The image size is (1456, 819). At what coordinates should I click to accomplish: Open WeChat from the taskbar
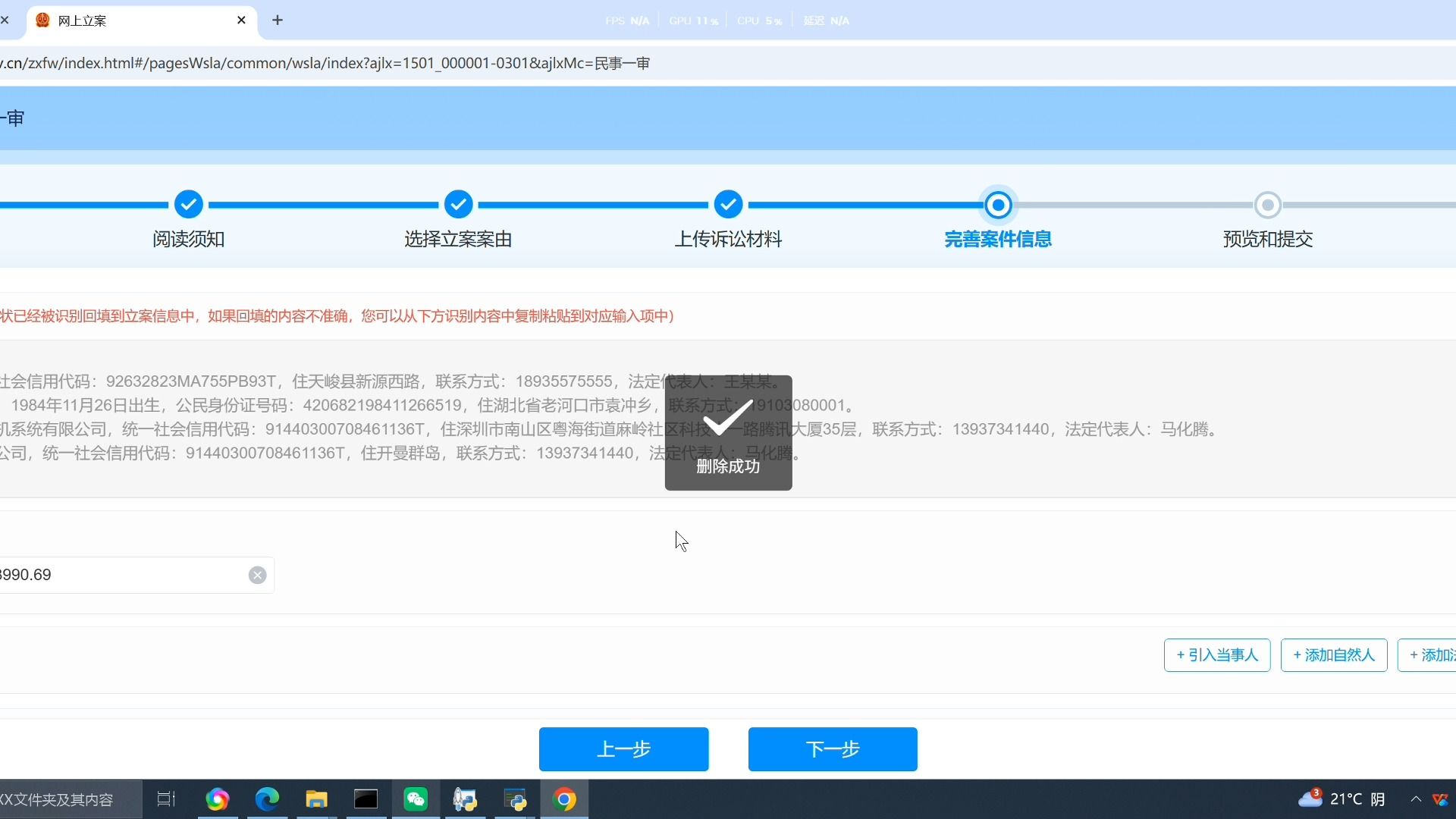[x=415, y=799]
